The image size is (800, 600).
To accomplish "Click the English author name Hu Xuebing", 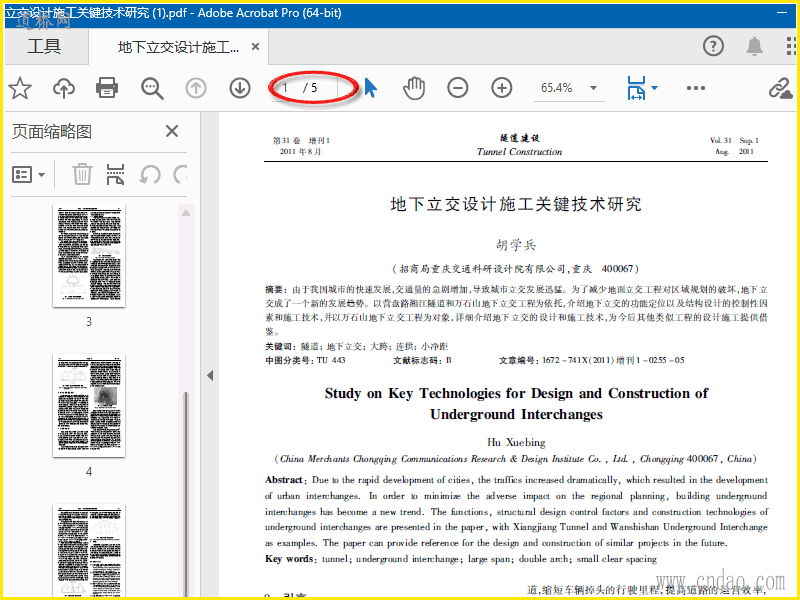I will [x=516, y=442].
